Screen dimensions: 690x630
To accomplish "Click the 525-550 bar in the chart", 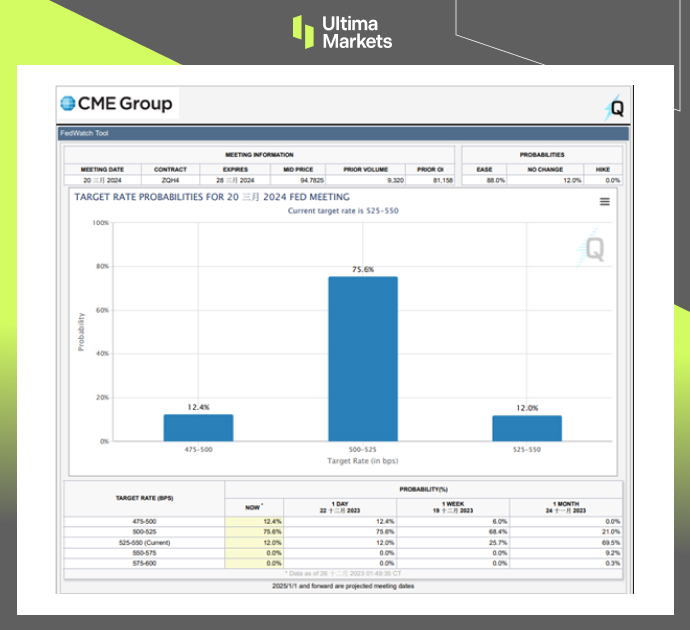I will [527, 428].
